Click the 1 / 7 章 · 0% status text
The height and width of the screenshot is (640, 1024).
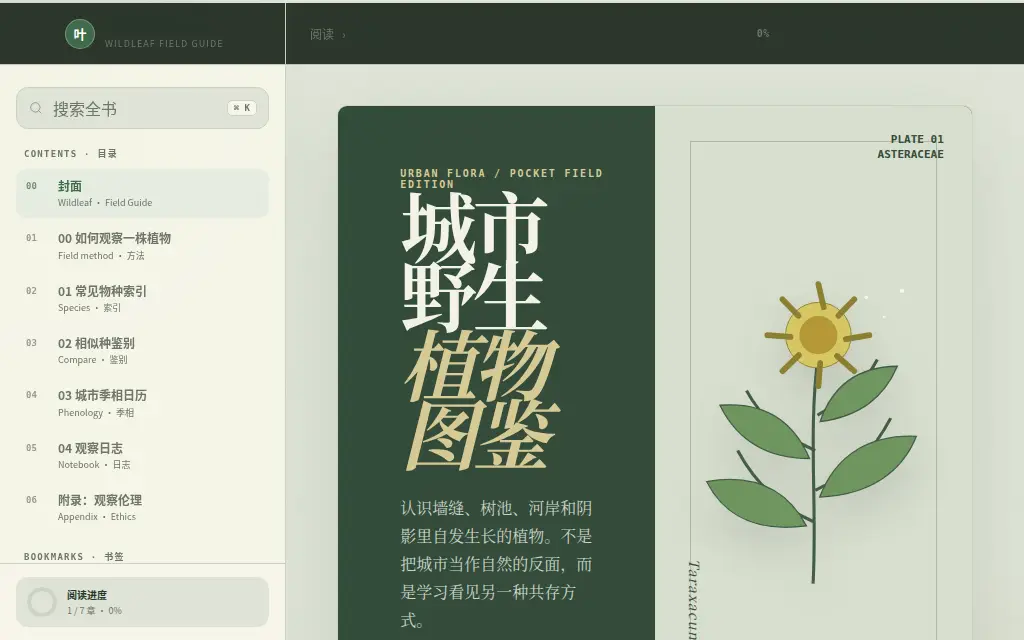[x=94, y=611]
